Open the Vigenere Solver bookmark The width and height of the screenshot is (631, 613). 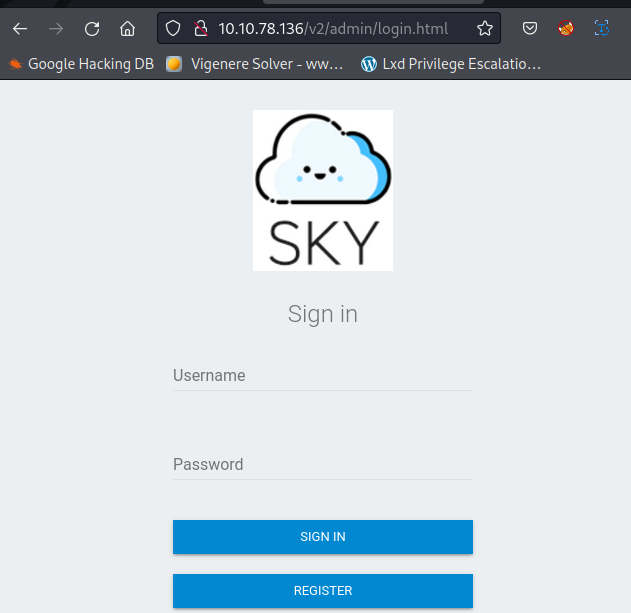[255, 64]
